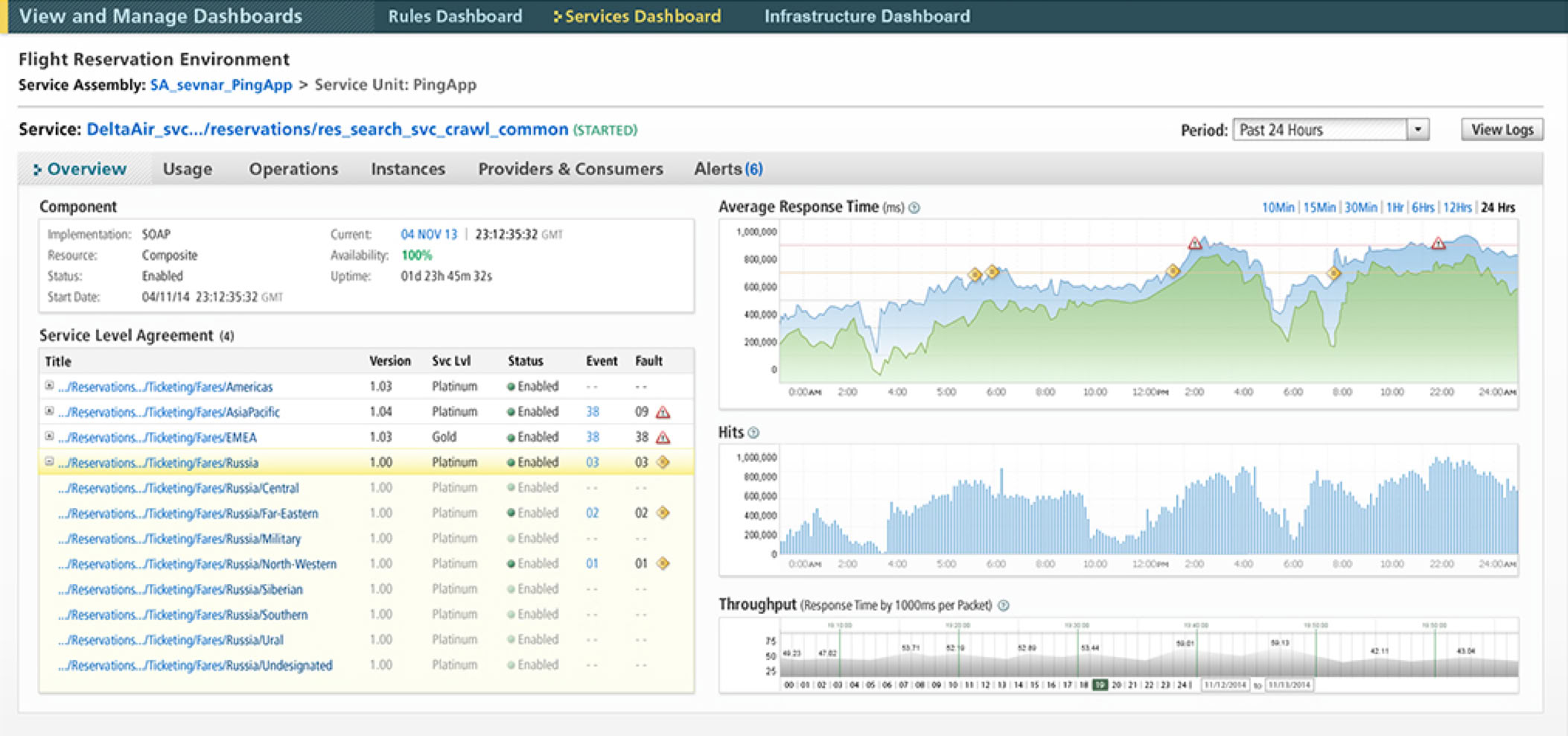This screenshot has height=736, width=1568.
Task: Click the help icon next to Hits
Action: point(753,433)
